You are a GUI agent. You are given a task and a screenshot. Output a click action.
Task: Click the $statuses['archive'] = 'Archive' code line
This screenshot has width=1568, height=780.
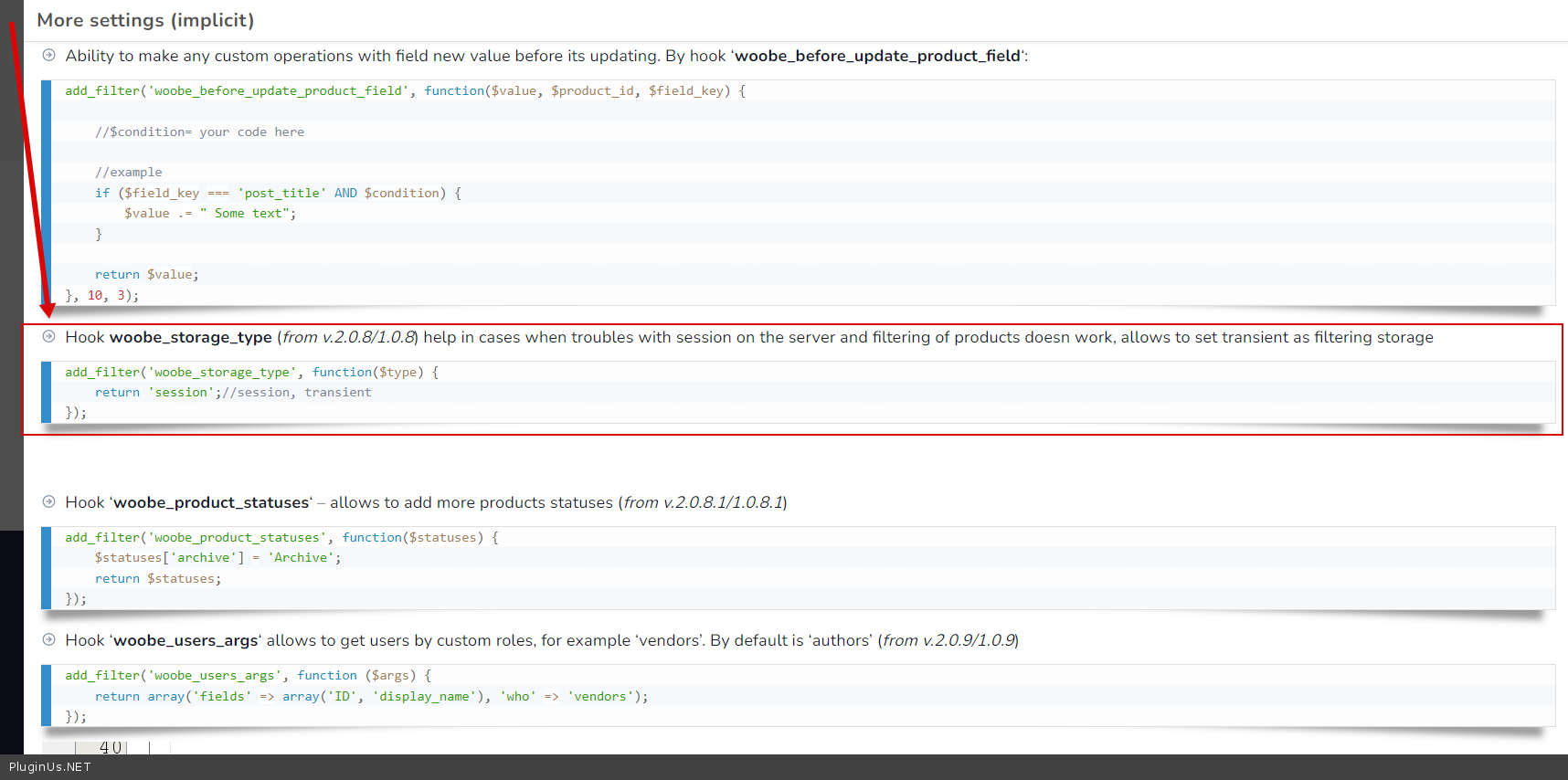(217, 557)
